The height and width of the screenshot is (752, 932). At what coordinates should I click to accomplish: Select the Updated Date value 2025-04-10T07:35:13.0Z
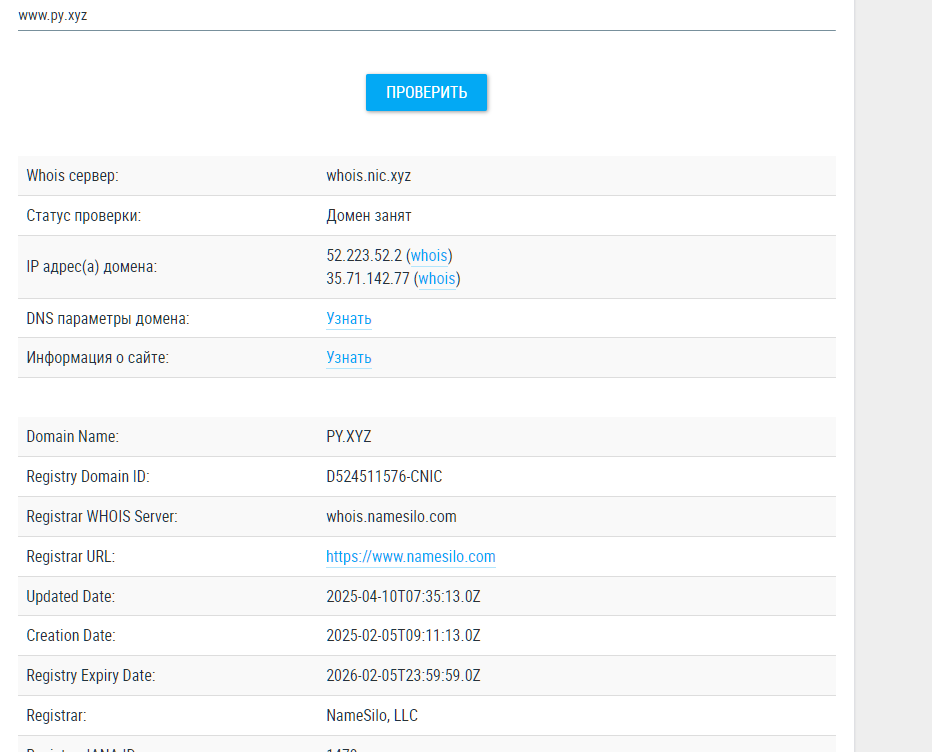coord(403,597)
